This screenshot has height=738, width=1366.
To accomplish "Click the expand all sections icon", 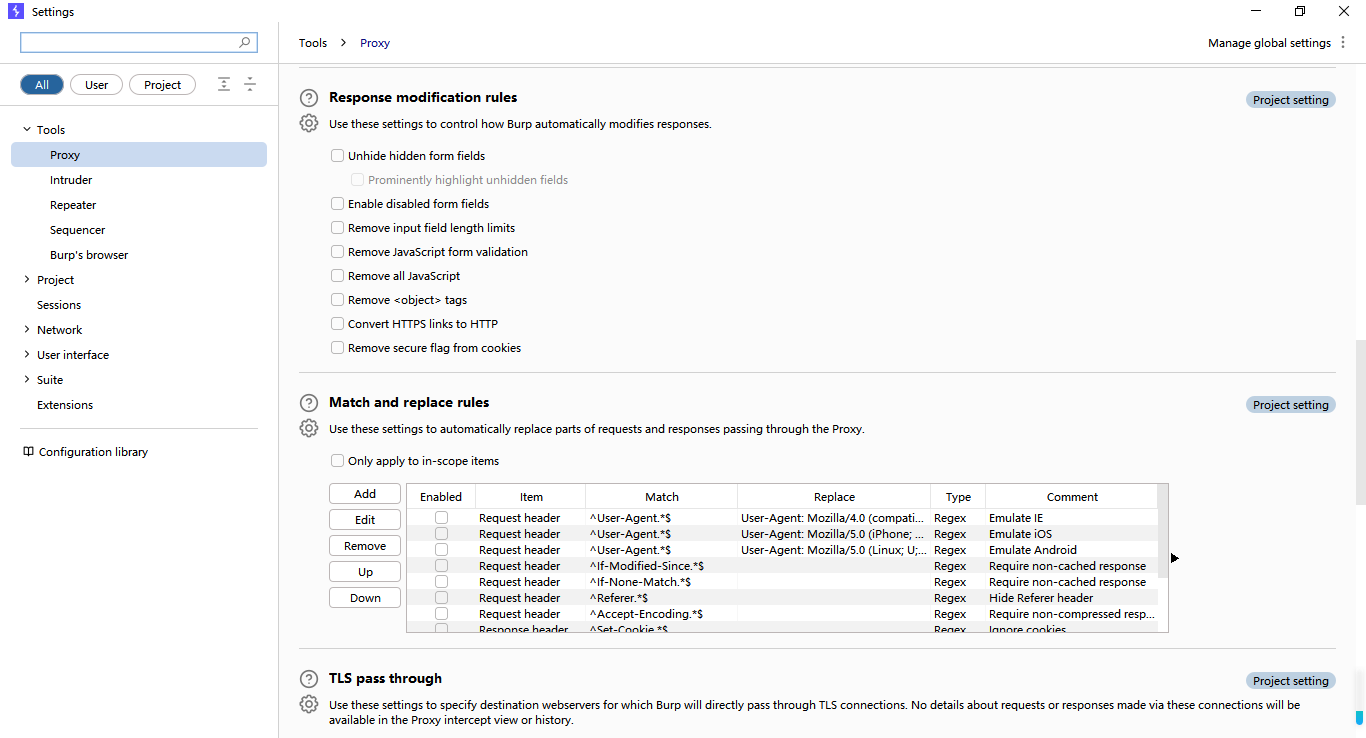I will (x=224, y=85).
